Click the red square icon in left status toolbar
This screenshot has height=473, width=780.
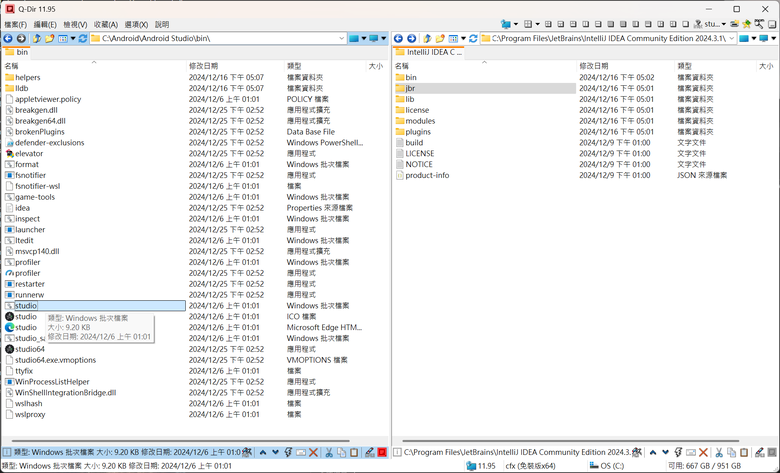382,452
